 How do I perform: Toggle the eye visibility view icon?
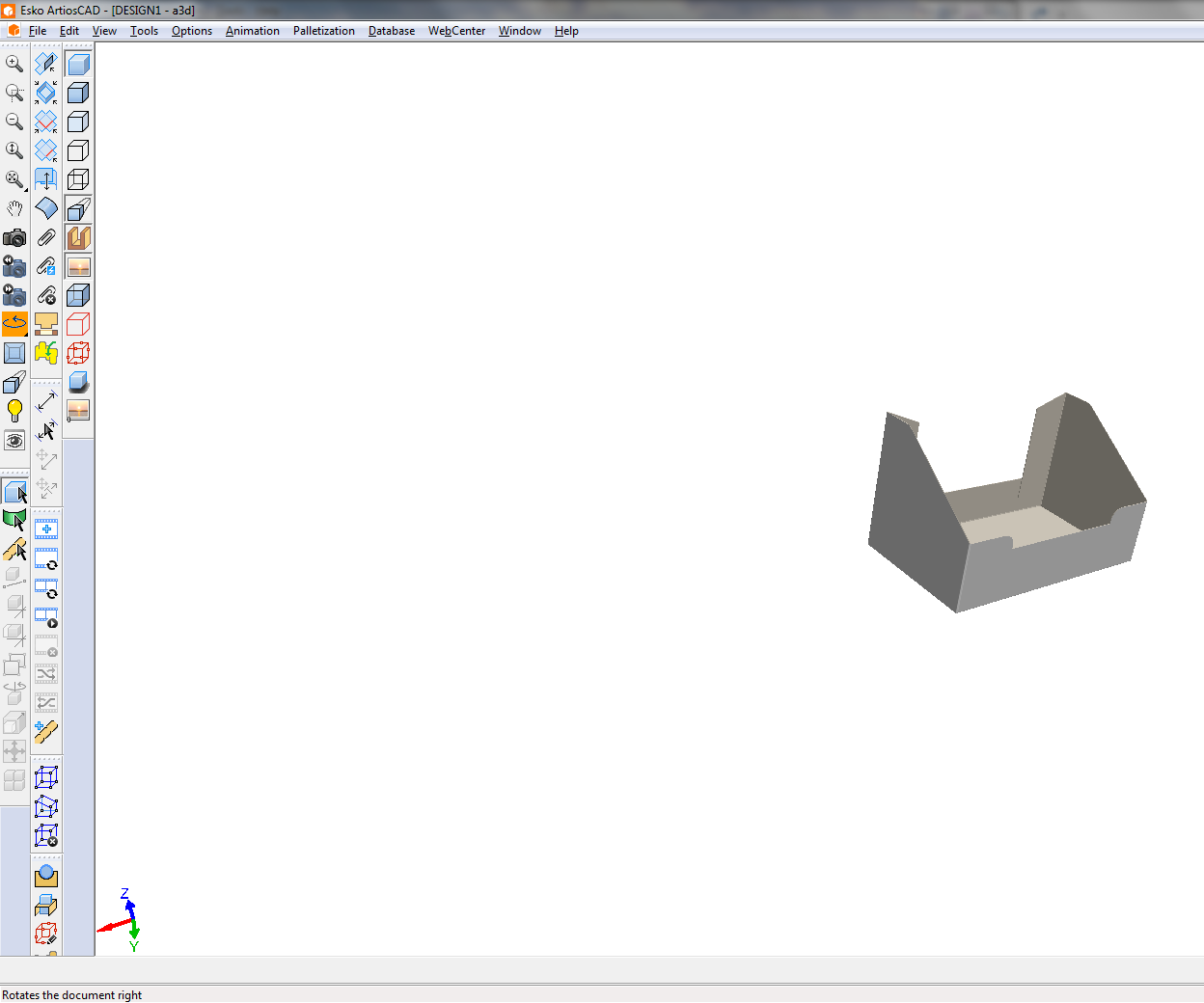pyautogui.click(x=14, y=441)
